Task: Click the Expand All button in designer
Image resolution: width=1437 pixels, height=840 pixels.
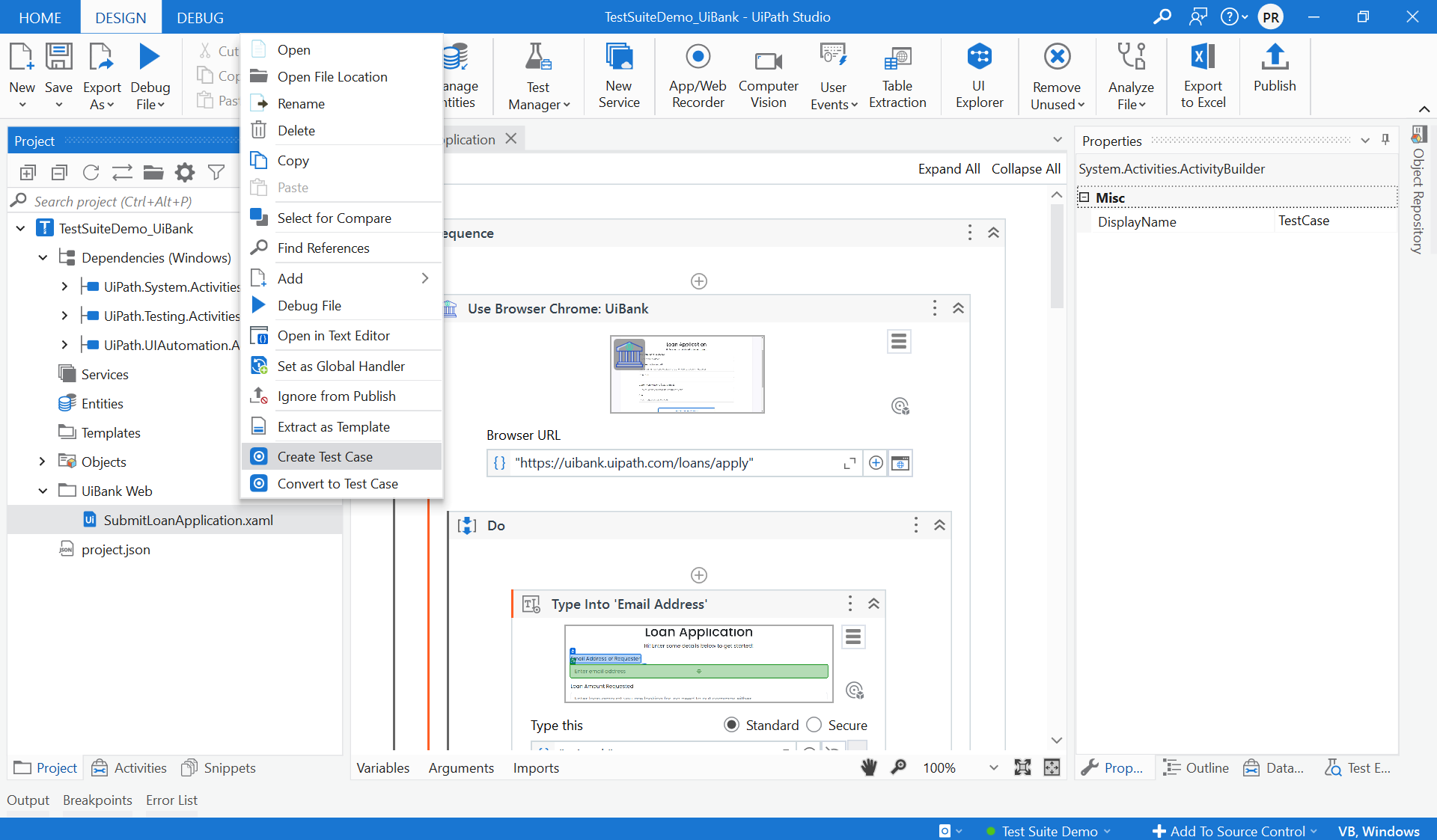Action: tap(949, 169)
